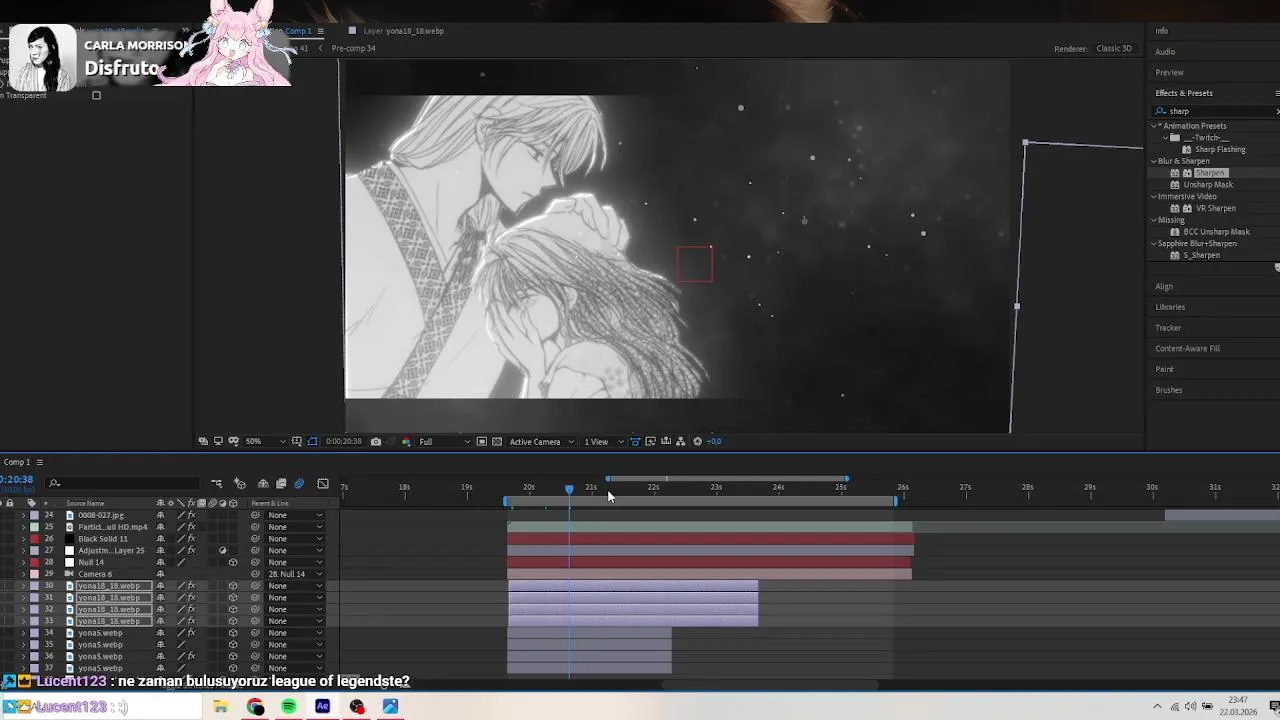Toggle 3D layer switch on Null 14
Screen dimensions: 1280x720
pyautogui.click(x=233, y=562)
